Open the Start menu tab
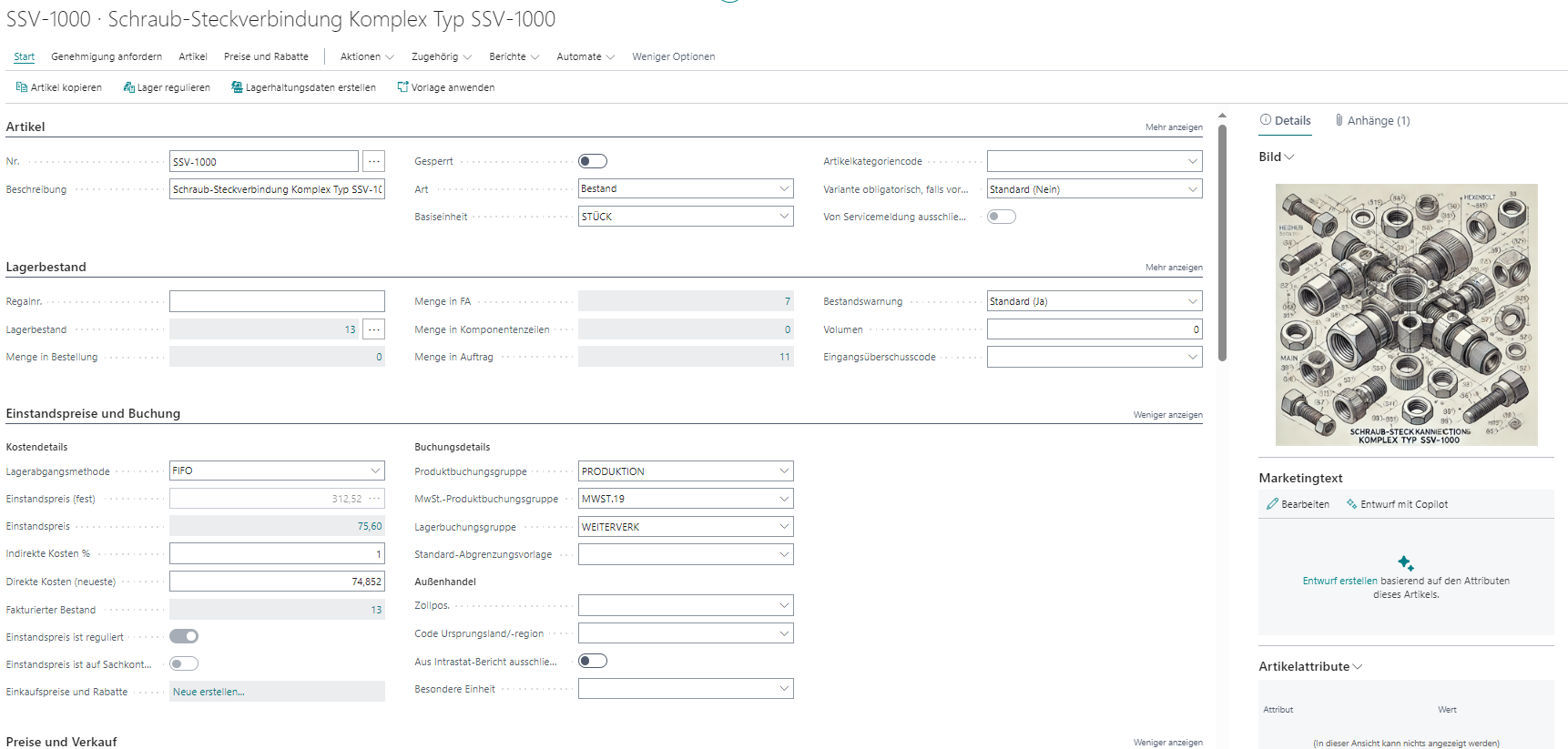This screenshot has width=1568, height=749. 25,56
